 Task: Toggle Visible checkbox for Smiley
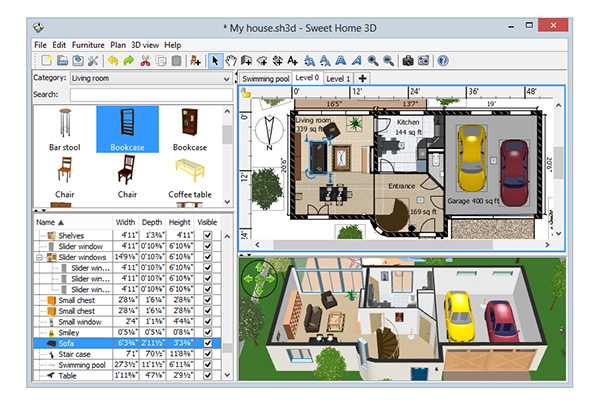[x=208, y=331]
